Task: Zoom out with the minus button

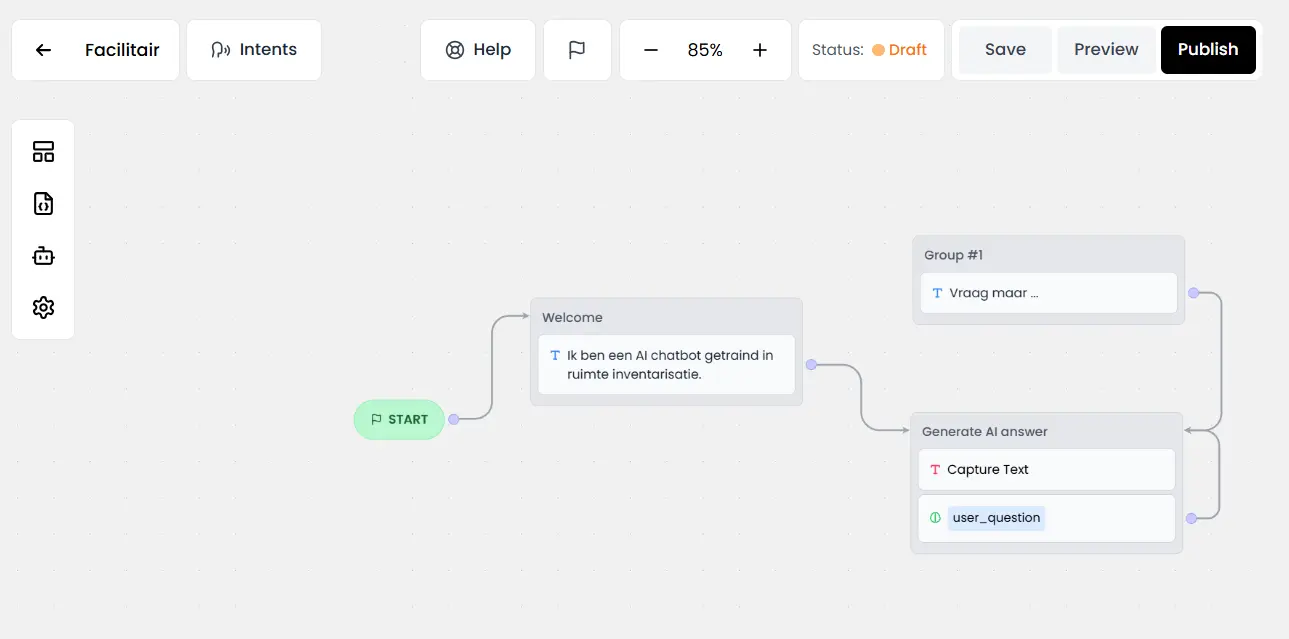Action: pos(651,50)
